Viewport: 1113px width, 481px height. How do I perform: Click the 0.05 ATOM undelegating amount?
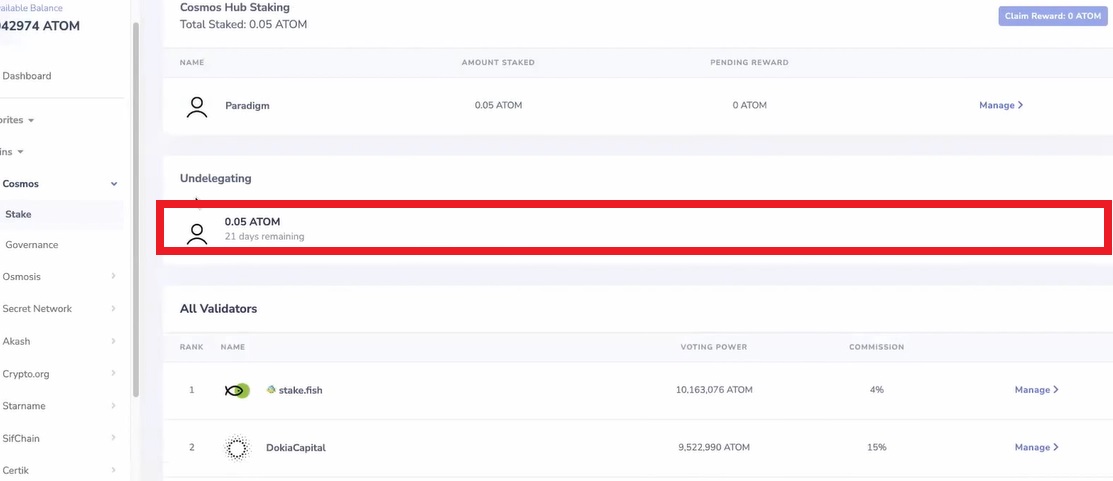click(x=253, y=222)
